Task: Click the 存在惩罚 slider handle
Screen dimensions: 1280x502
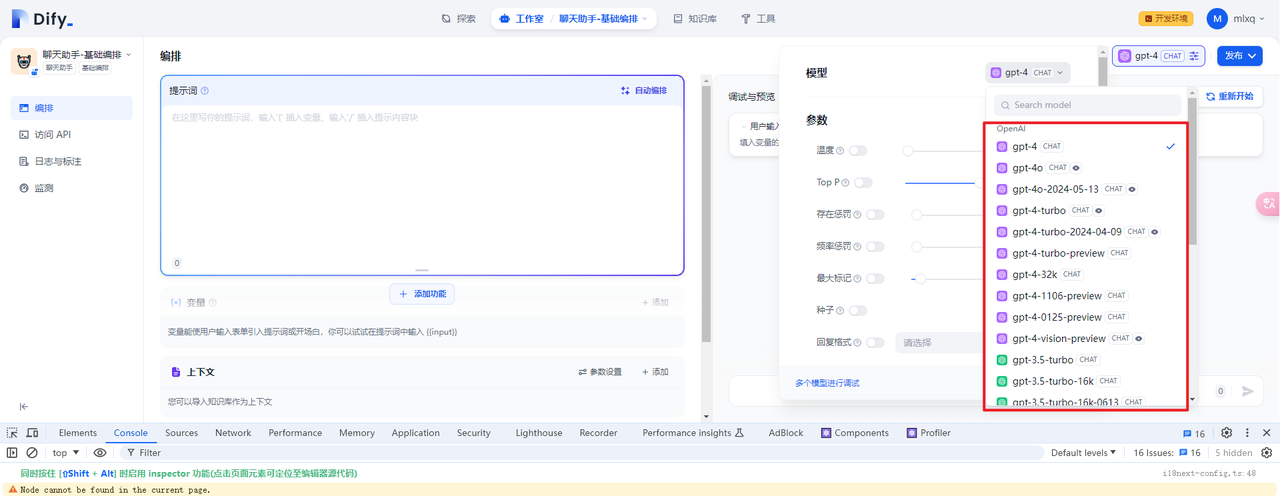Action: [917, 215]
